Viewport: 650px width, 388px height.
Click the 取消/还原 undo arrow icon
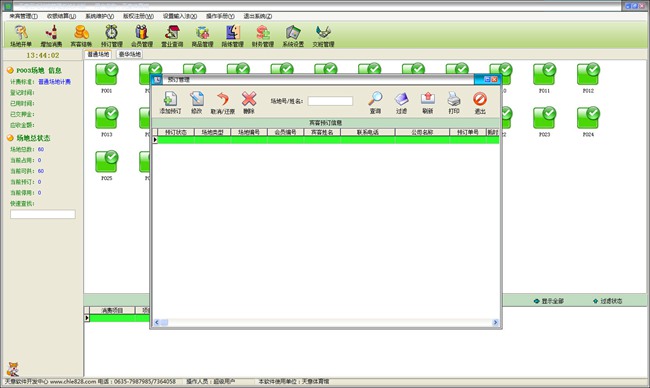223,99
